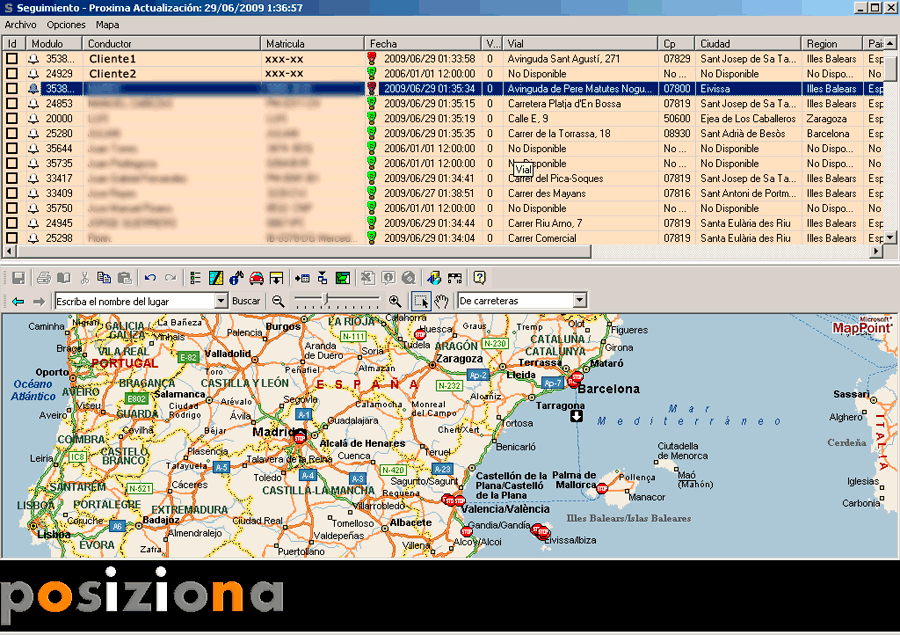Toggle the legend list pane icon
The height and width of the screenshot is (635, 900).
click(195, 278)
